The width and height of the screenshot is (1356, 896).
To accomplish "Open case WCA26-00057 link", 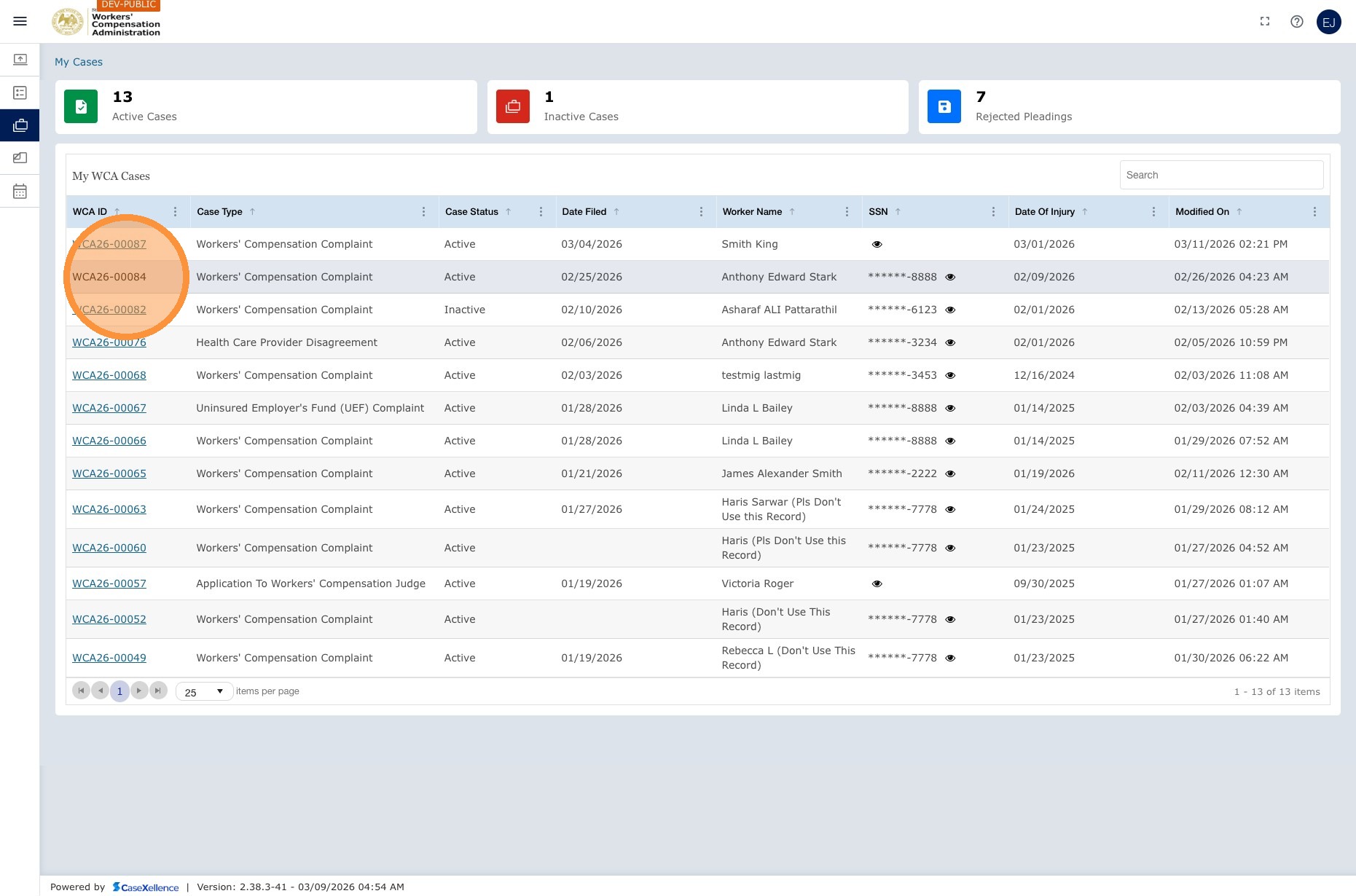I will click(x=109, y=583).
